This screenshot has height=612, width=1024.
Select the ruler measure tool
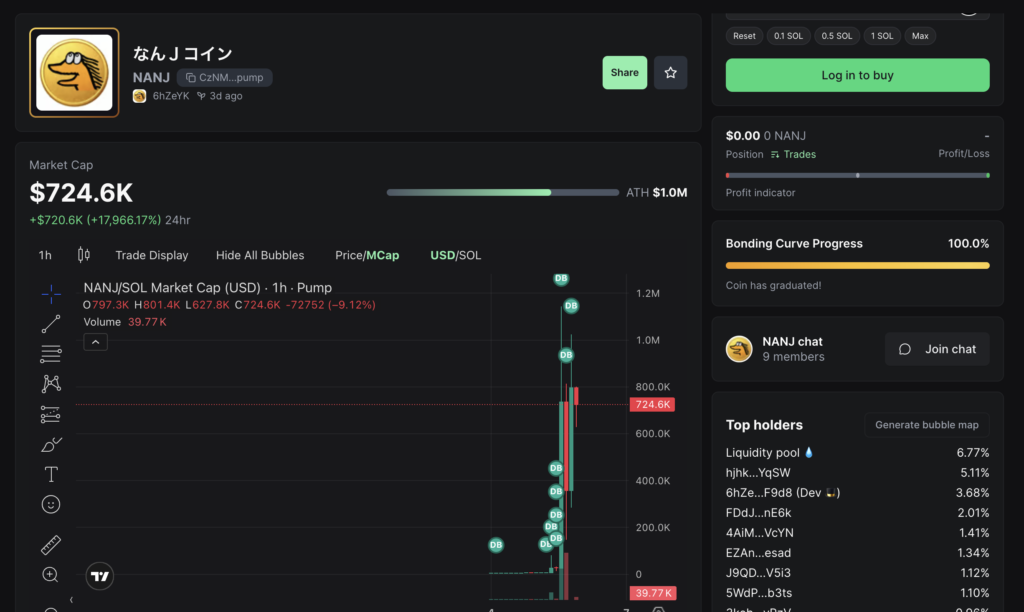click(x=51, y=545)
